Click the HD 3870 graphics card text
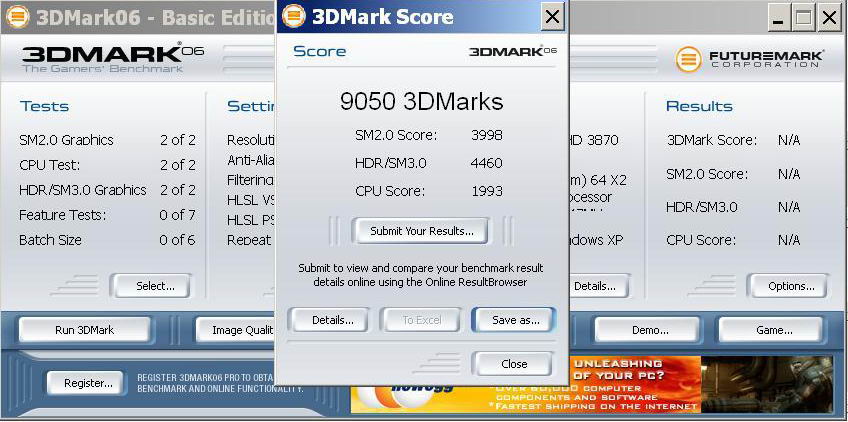Viewport: 848px width, 422px height. coord(593,140)
